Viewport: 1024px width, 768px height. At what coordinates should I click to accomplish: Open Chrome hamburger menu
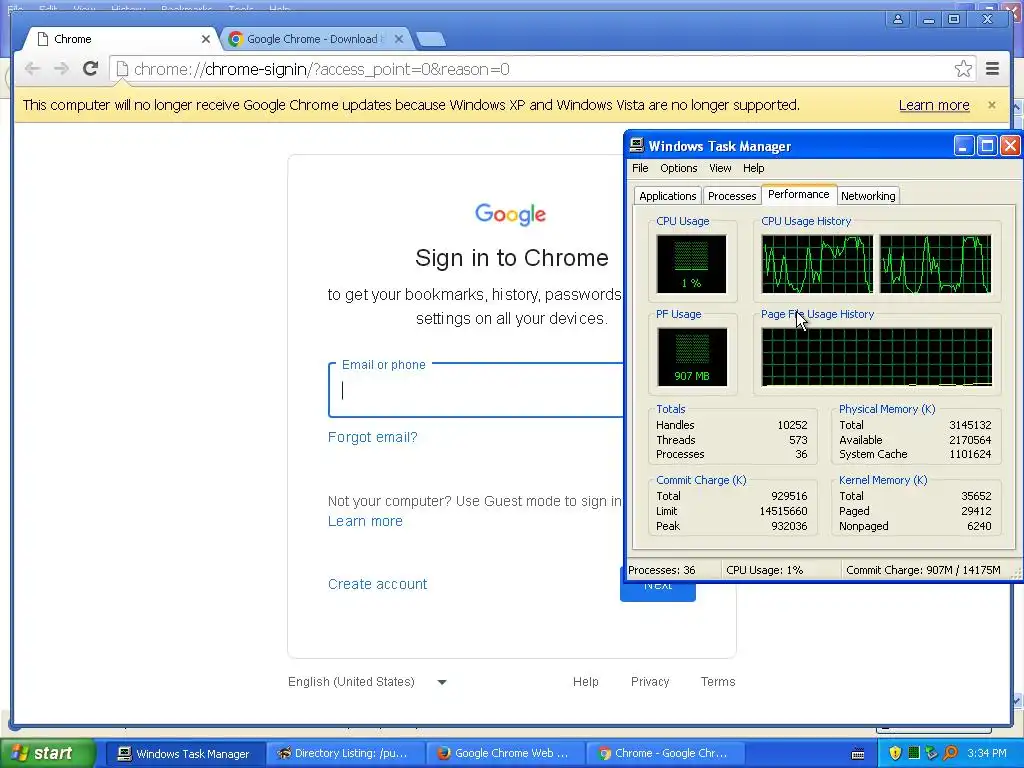pyautogui.click(x=993, y=69)
